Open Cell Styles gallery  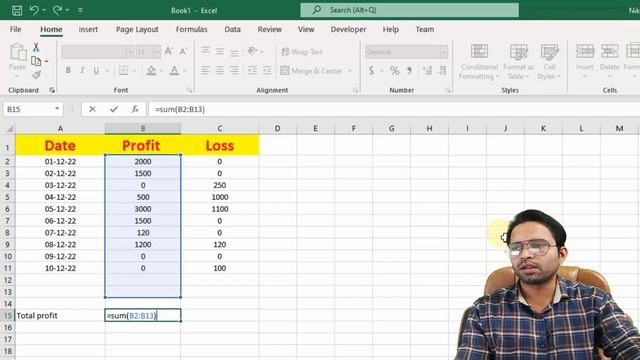tap(549, 62)
